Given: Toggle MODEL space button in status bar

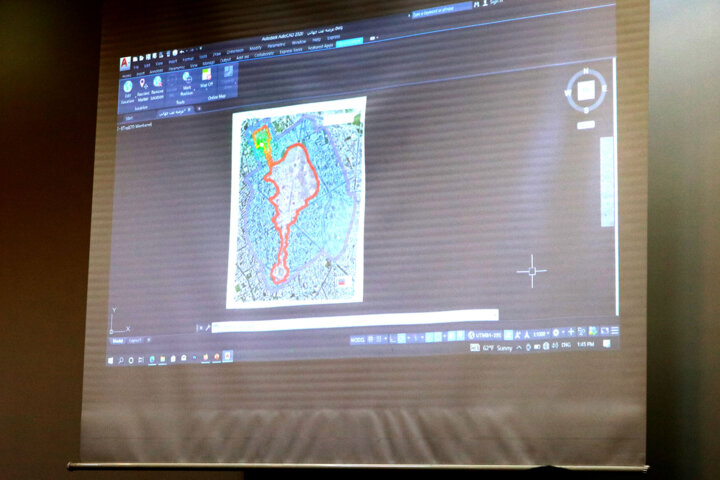Looking at the screenshot, I should 357,339.
